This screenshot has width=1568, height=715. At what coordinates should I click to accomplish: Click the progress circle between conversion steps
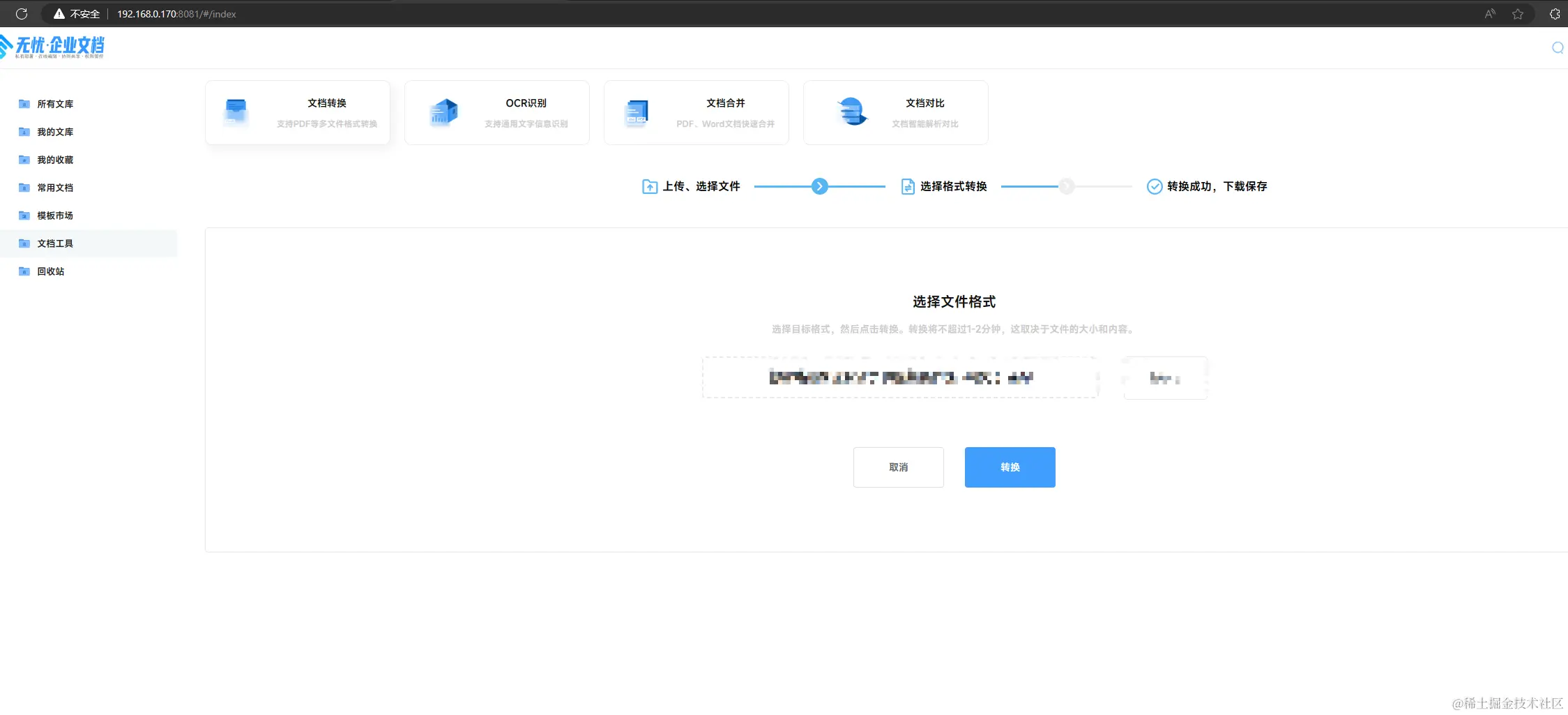click(819, 186)
